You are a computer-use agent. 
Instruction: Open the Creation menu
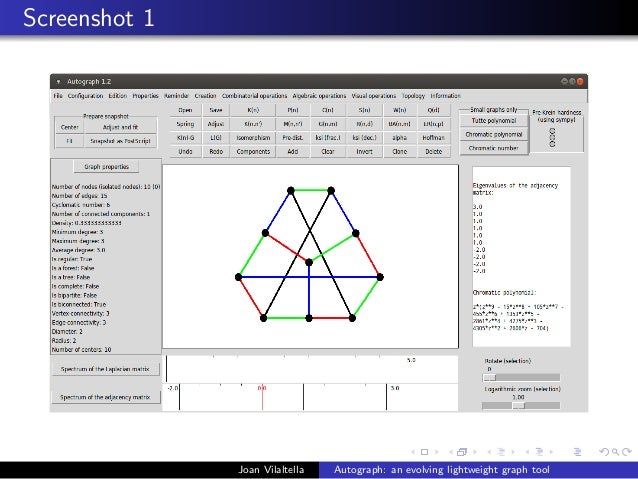[205, 96]
